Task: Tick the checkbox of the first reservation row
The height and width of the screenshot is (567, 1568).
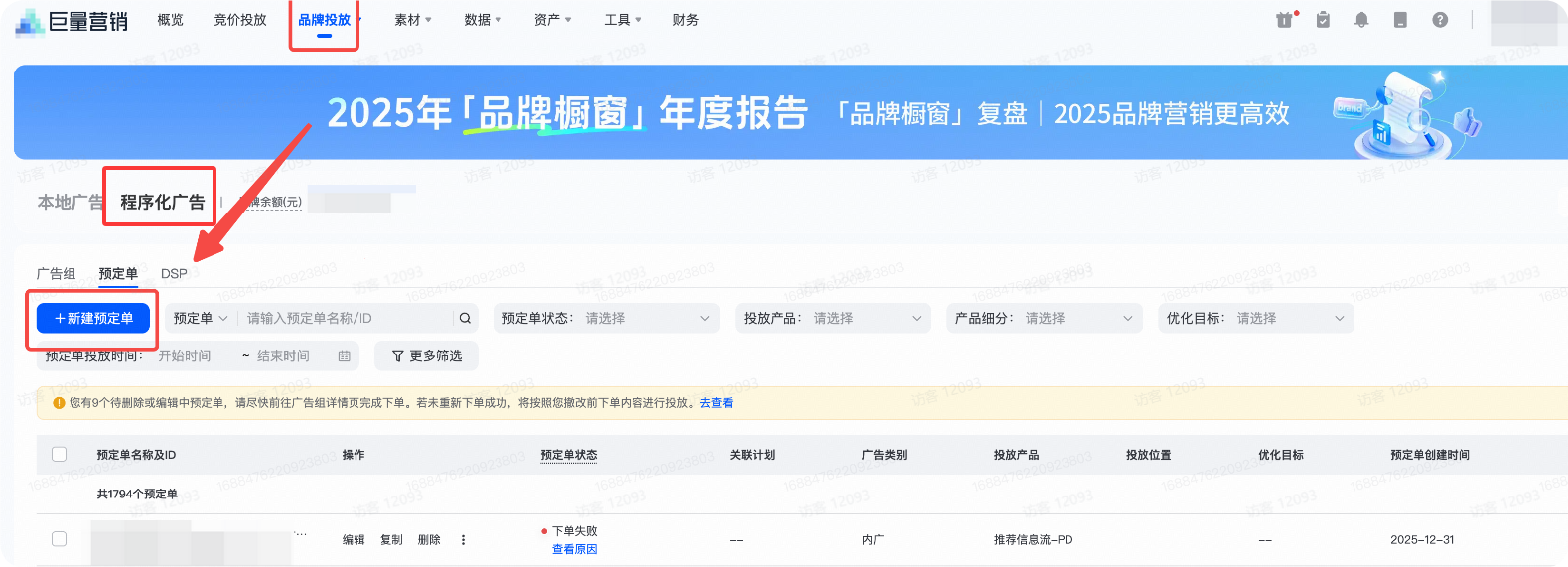Action: point(59,538)
